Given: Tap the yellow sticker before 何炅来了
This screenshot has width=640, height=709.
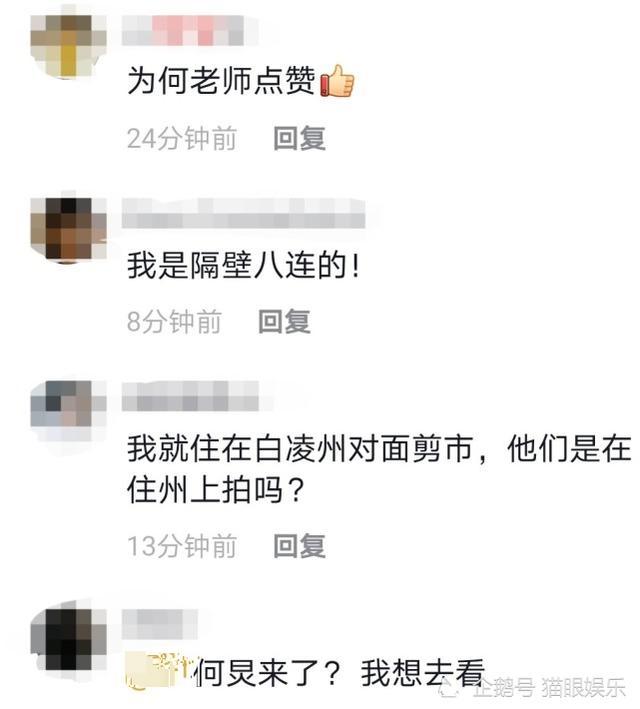Looking at the screenshot, I should tap(159, 671).
